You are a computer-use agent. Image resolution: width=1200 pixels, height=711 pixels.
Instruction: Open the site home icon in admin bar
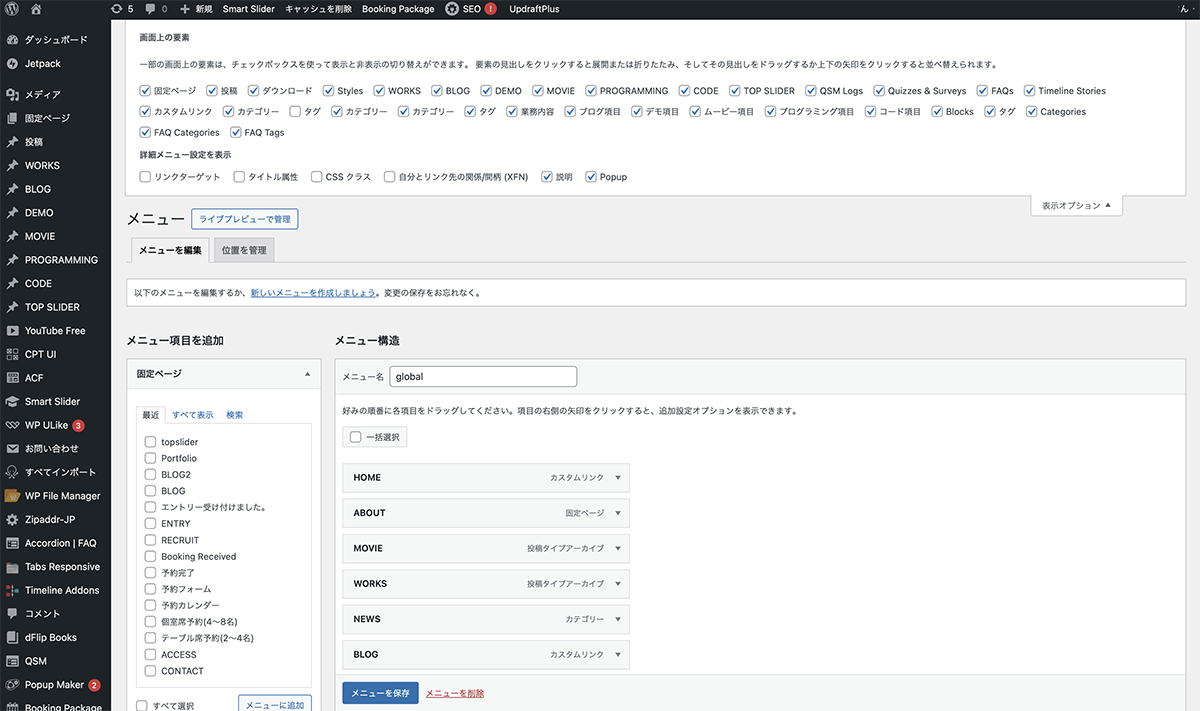pos(36,9)
